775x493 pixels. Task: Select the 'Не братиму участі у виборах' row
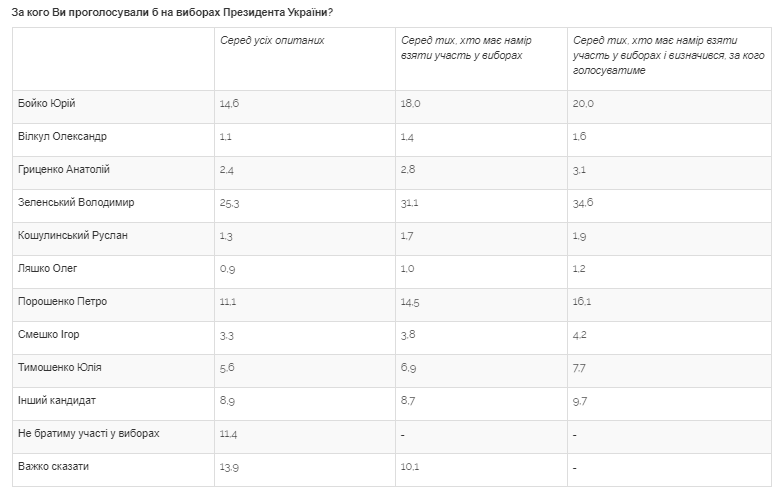pos(89,433)
